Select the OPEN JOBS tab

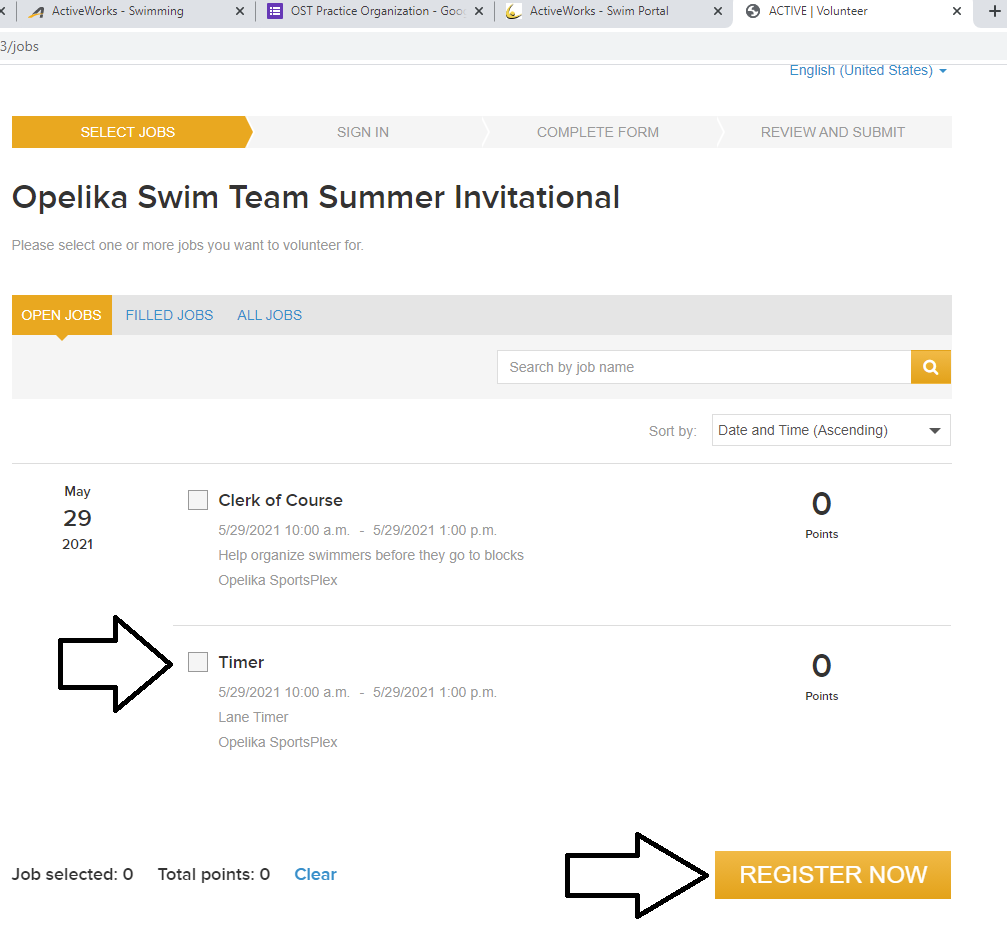pos(61,315)
